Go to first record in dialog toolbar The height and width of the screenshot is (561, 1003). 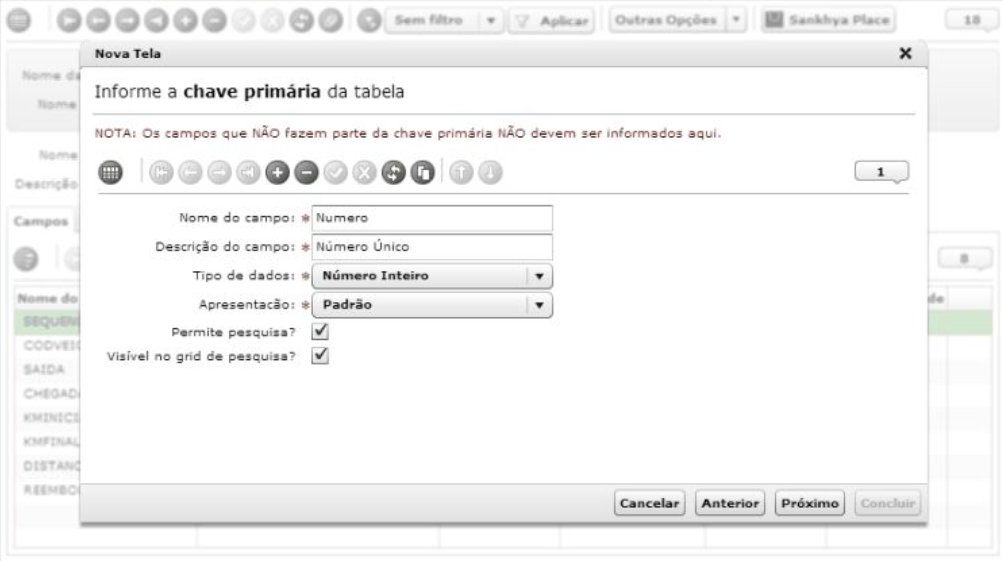[x=160, y=173]
